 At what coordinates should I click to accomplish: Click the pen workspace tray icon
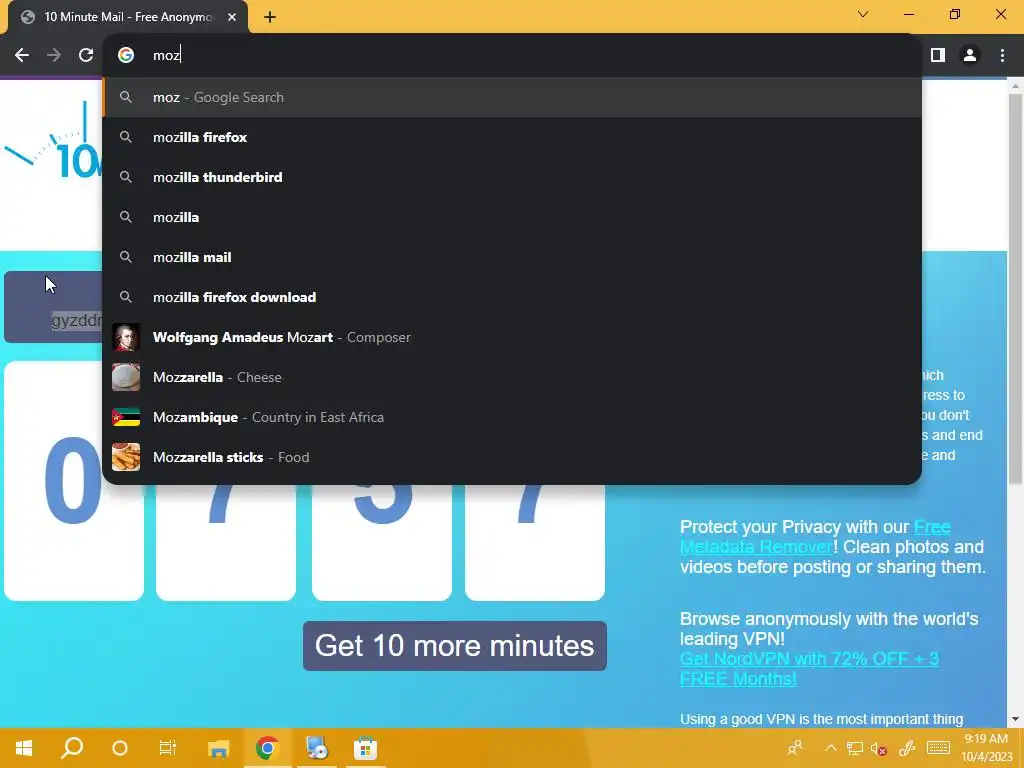pos(907,748)
